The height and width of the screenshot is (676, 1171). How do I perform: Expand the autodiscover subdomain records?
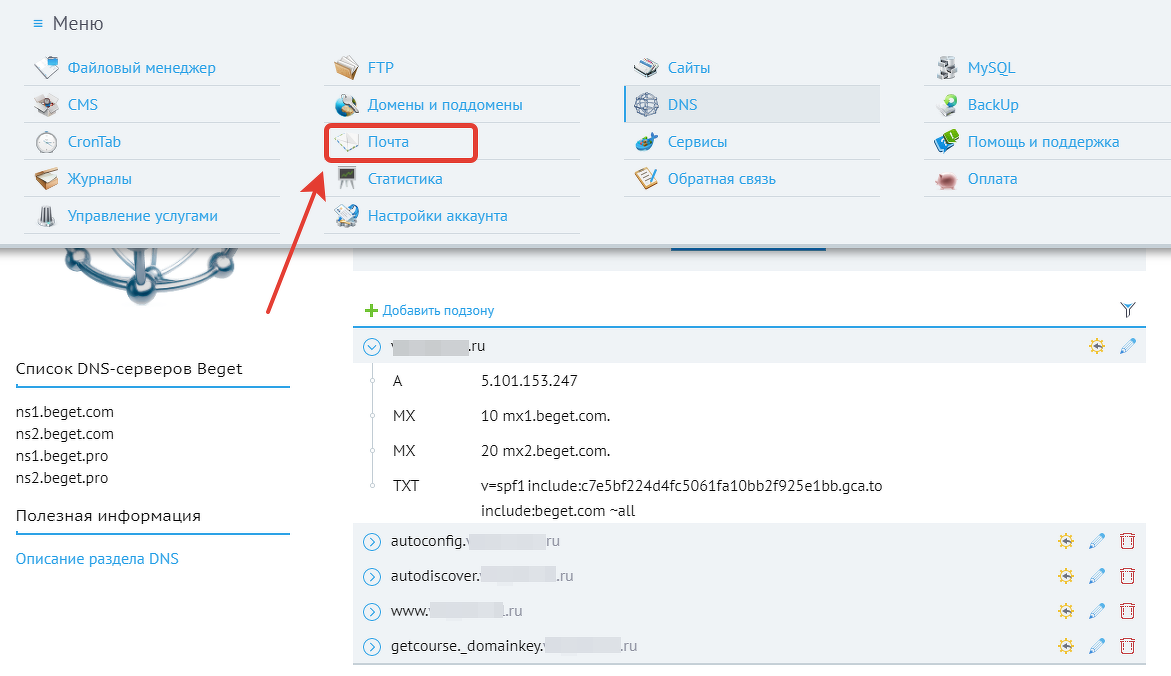(x=372, y=577)
